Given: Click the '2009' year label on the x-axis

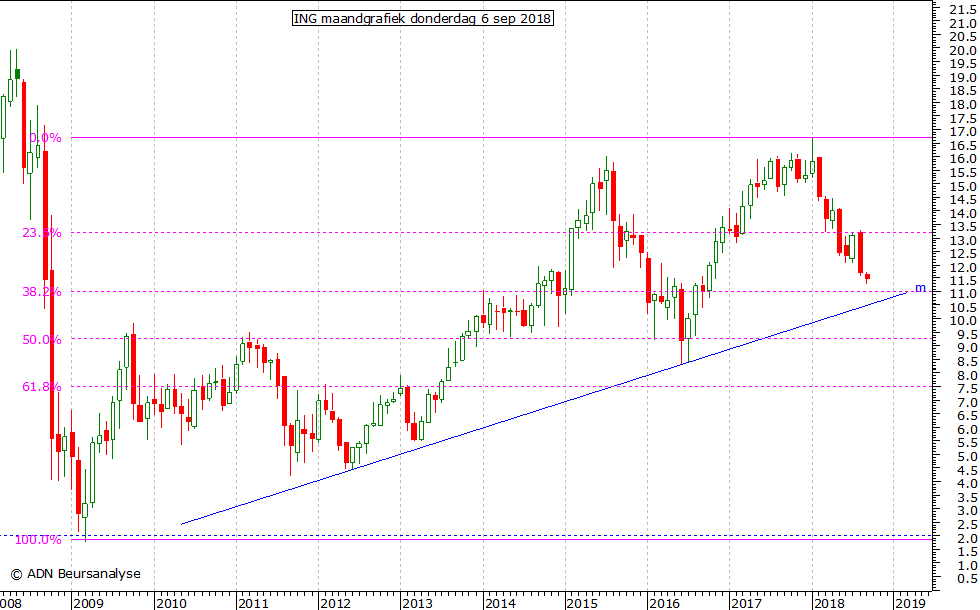Looking at the screenshot, I should click(x=88, y=603).
